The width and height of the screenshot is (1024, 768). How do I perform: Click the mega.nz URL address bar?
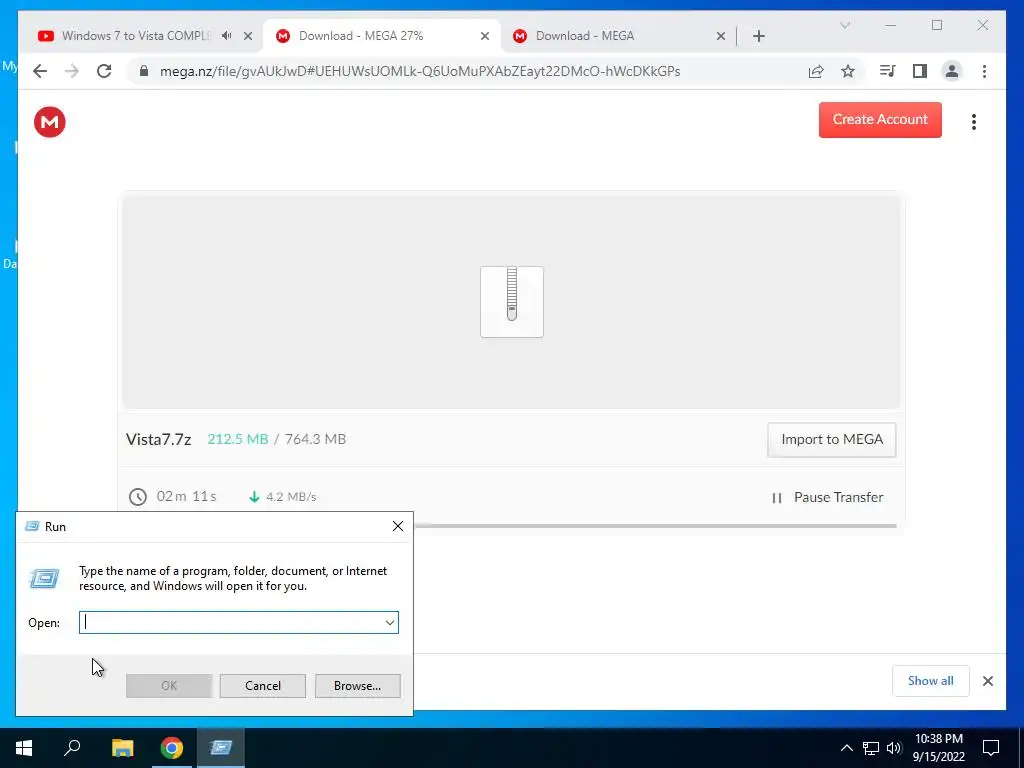(x=420, y=71)
